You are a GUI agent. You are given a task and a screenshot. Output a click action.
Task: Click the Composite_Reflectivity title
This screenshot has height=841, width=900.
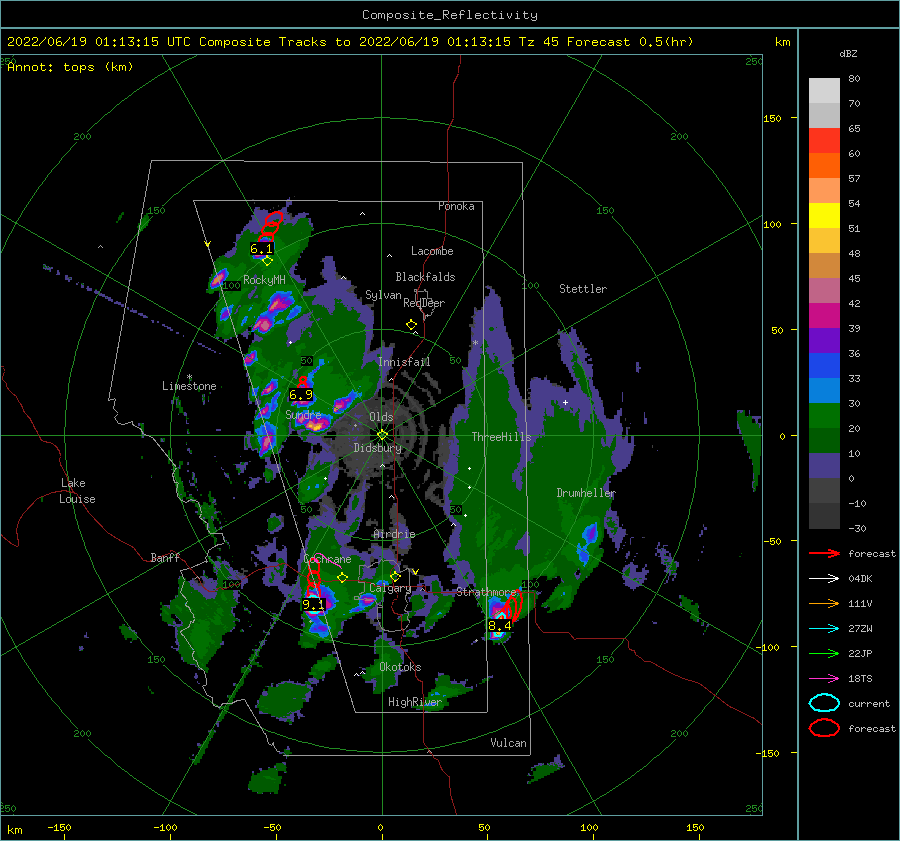[450, 15]
